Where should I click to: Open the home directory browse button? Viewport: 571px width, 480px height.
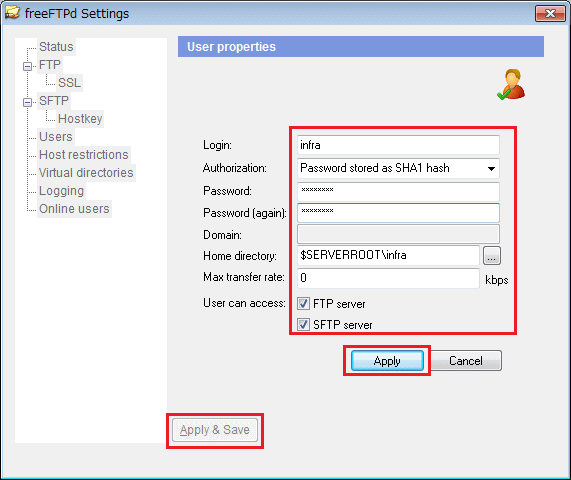pyautogui.click(x=492, y=255)
